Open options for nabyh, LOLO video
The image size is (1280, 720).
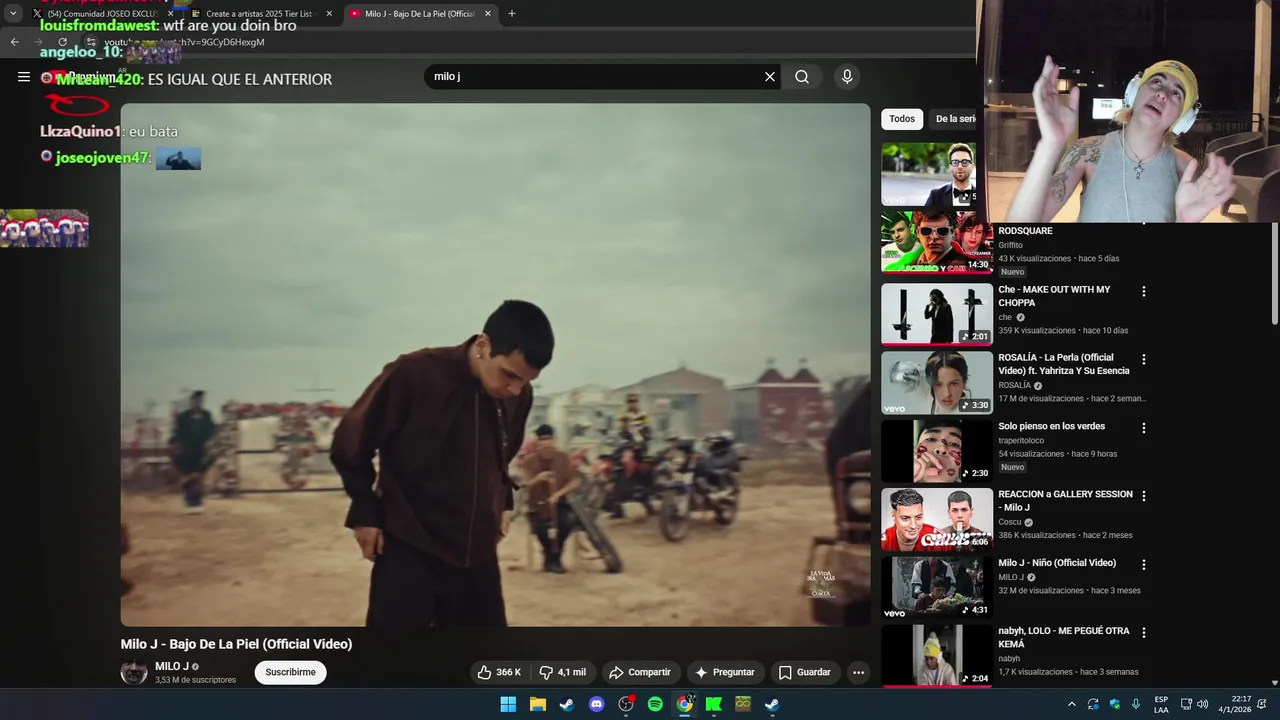click(1144, 632)
